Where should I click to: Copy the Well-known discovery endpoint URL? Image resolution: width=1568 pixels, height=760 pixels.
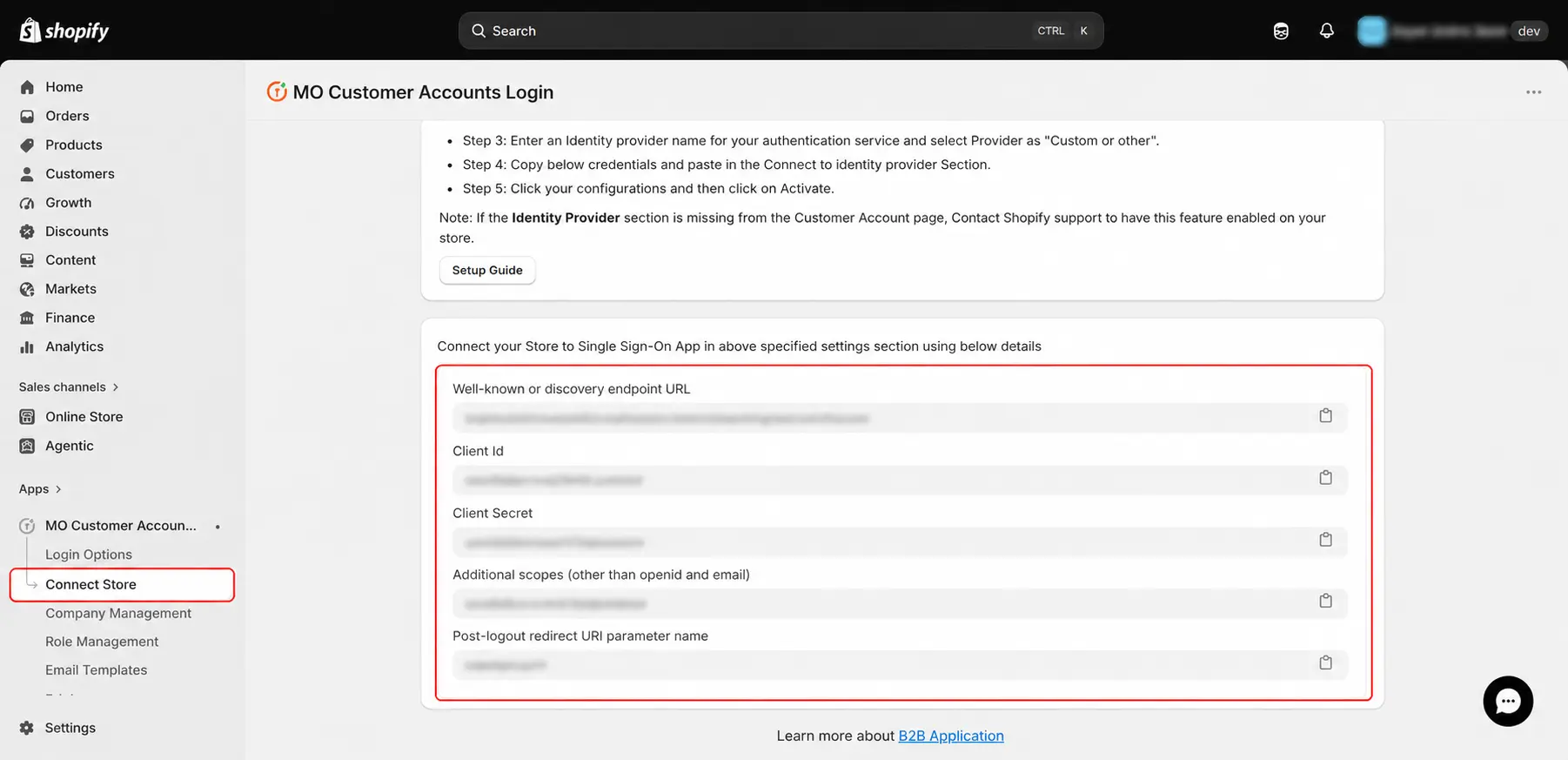1325,416
